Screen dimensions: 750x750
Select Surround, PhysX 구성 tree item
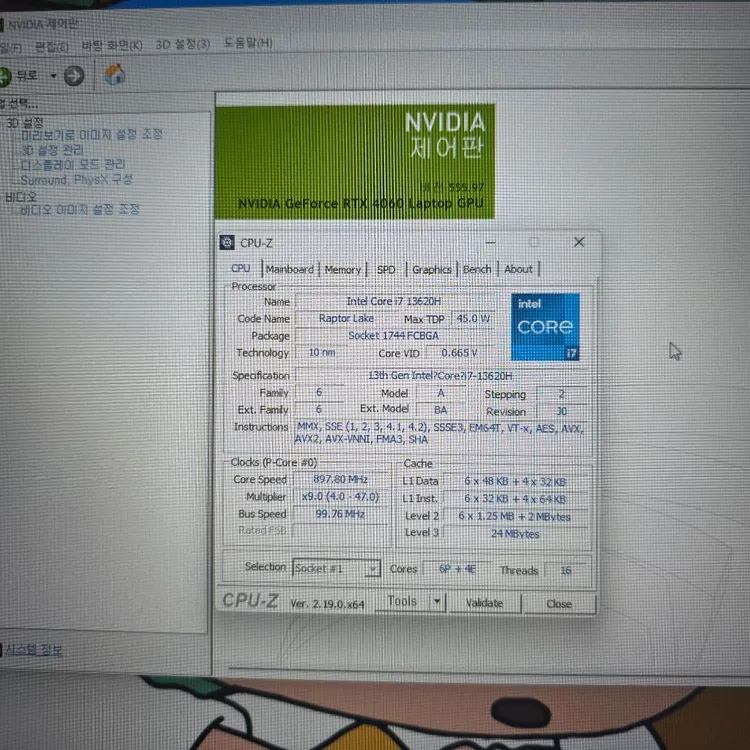77,180
